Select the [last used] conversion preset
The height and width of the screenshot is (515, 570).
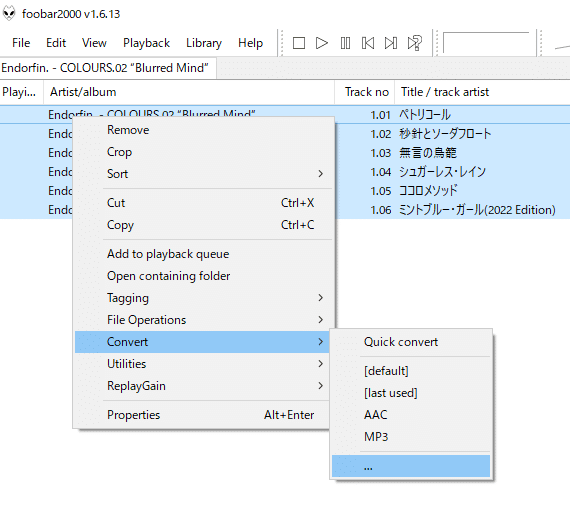click(411, 393)
